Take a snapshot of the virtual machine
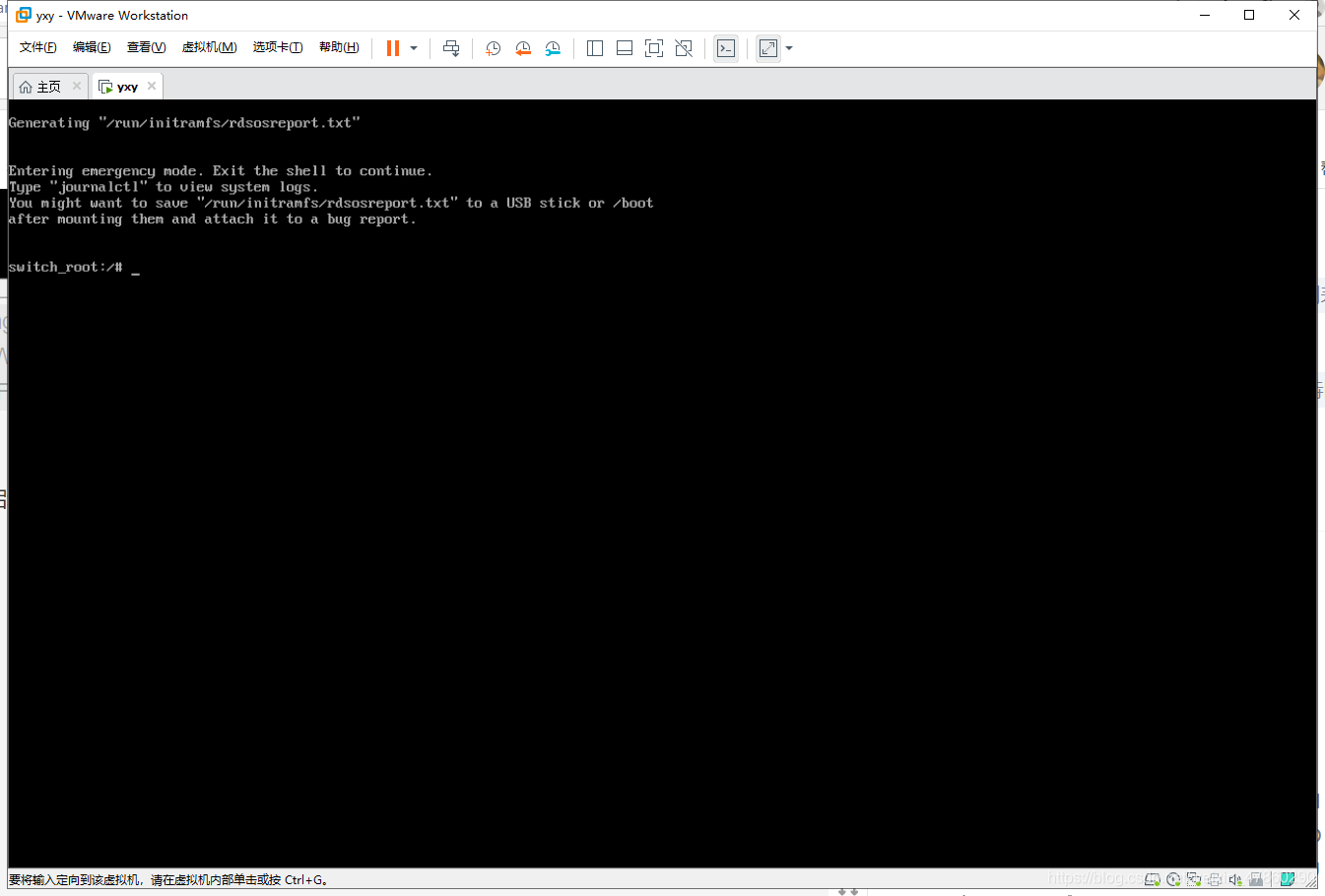The width and height of the screenshot is (1325, 896). (494, 48)
